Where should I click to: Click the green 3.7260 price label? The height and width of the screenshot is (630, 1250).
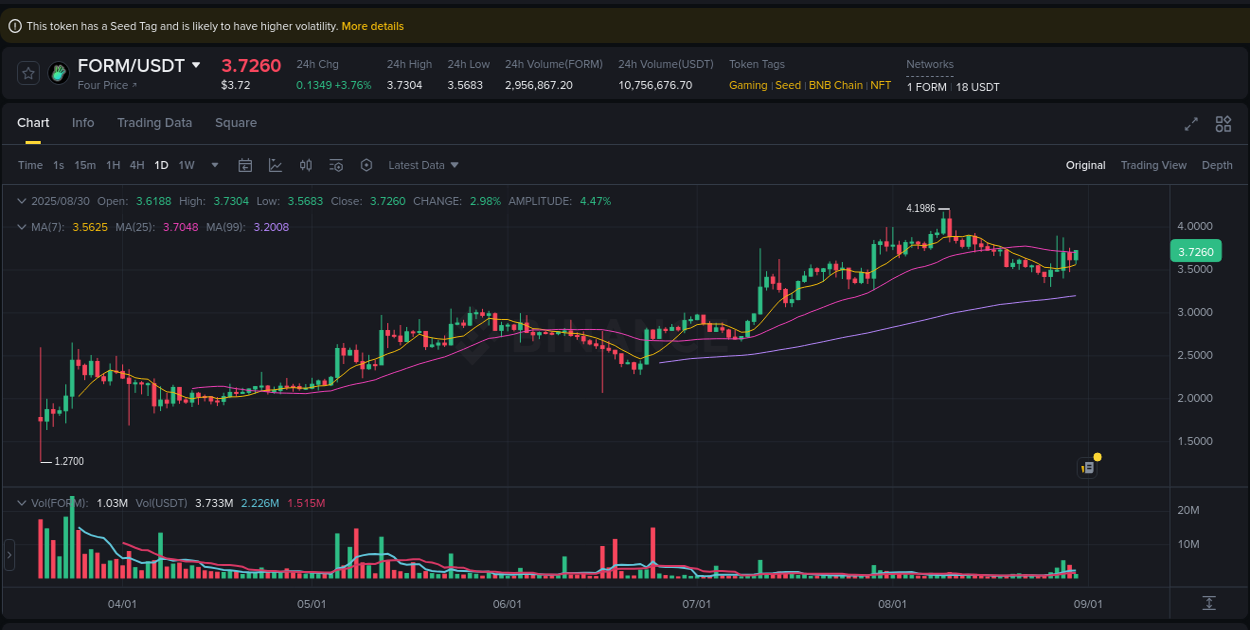1196,251
